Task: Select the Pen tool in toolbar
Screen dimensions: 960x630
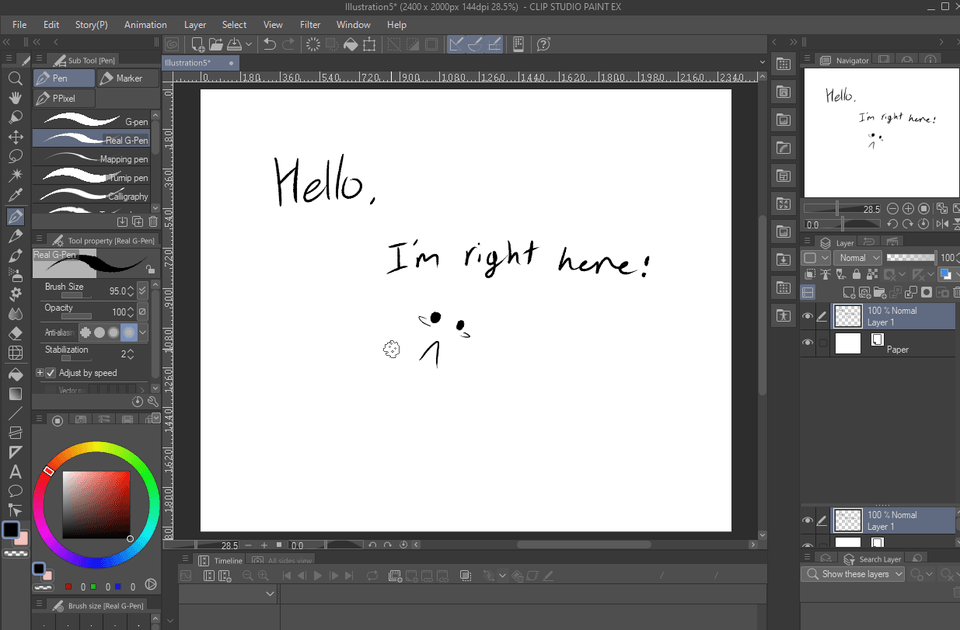Action: 15,216
